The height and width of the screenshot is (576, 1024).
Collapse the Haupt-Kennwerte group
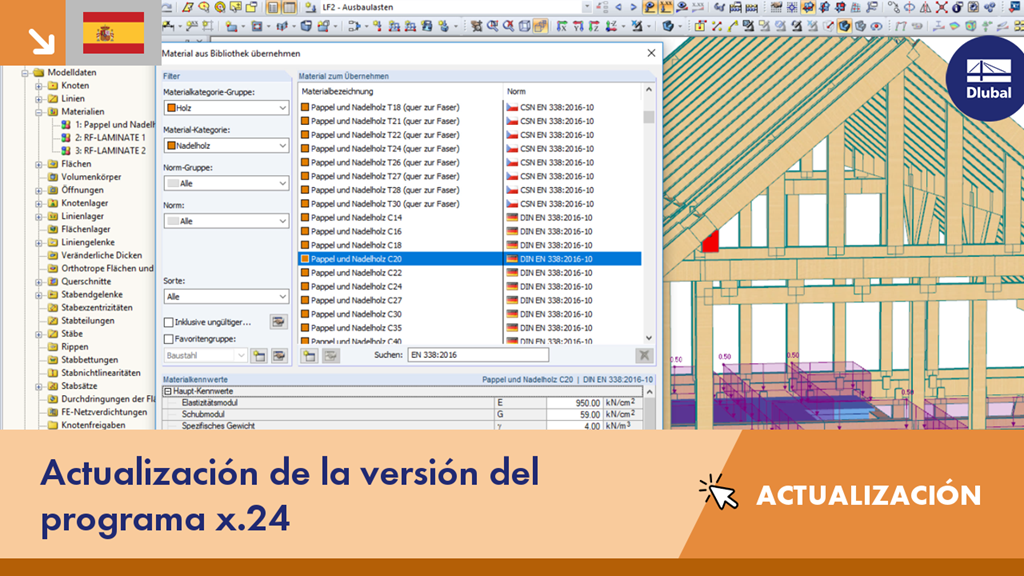coord(168,391)
